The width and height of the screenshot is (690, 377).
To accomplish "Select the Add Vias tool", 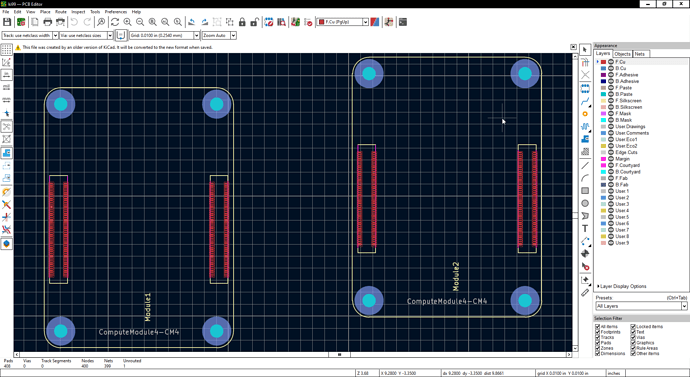I will click(585, 114).
